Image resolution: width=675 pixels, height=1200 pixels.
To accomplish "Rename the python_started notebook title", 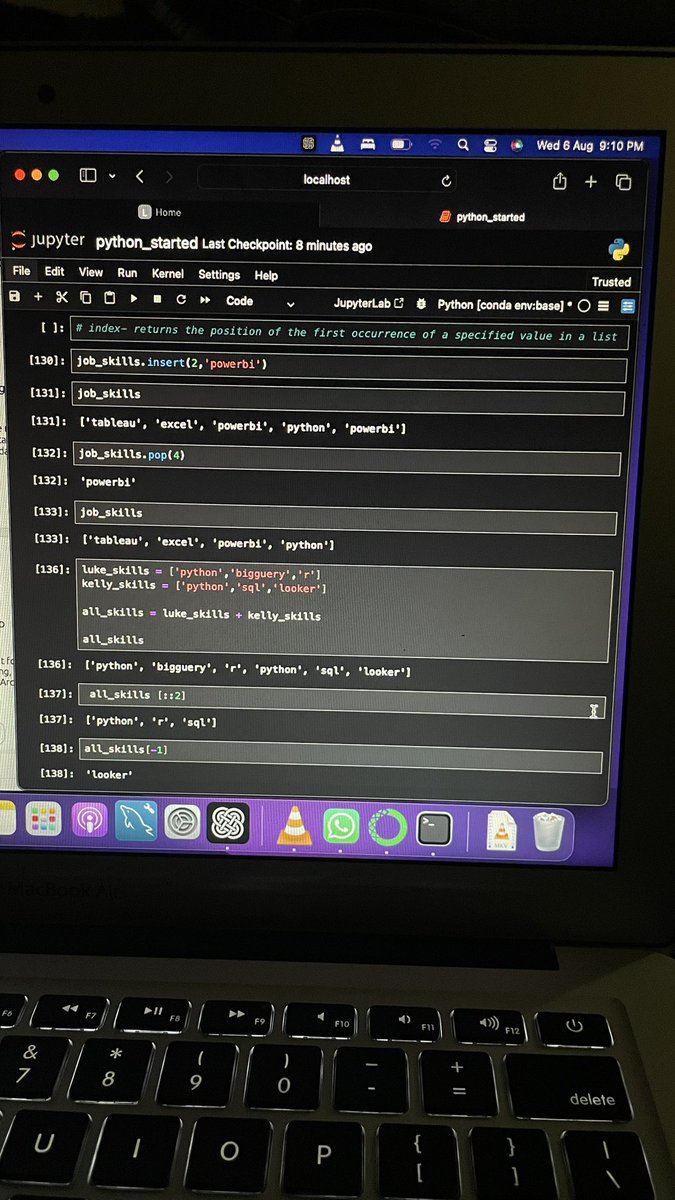I will click(x=147, y=243).
